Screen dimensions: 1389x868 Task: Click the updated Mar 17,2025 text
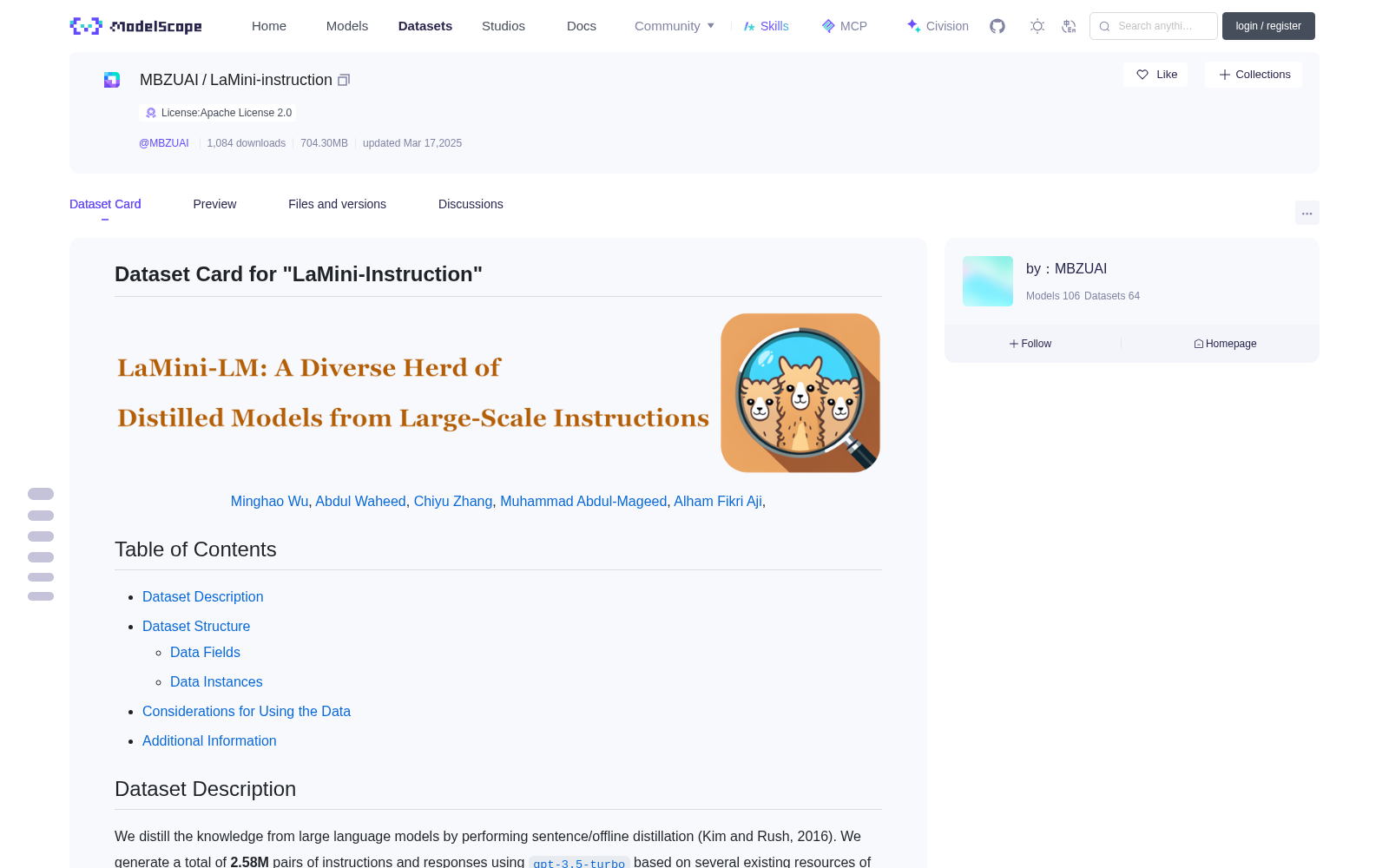pos(412,143)
